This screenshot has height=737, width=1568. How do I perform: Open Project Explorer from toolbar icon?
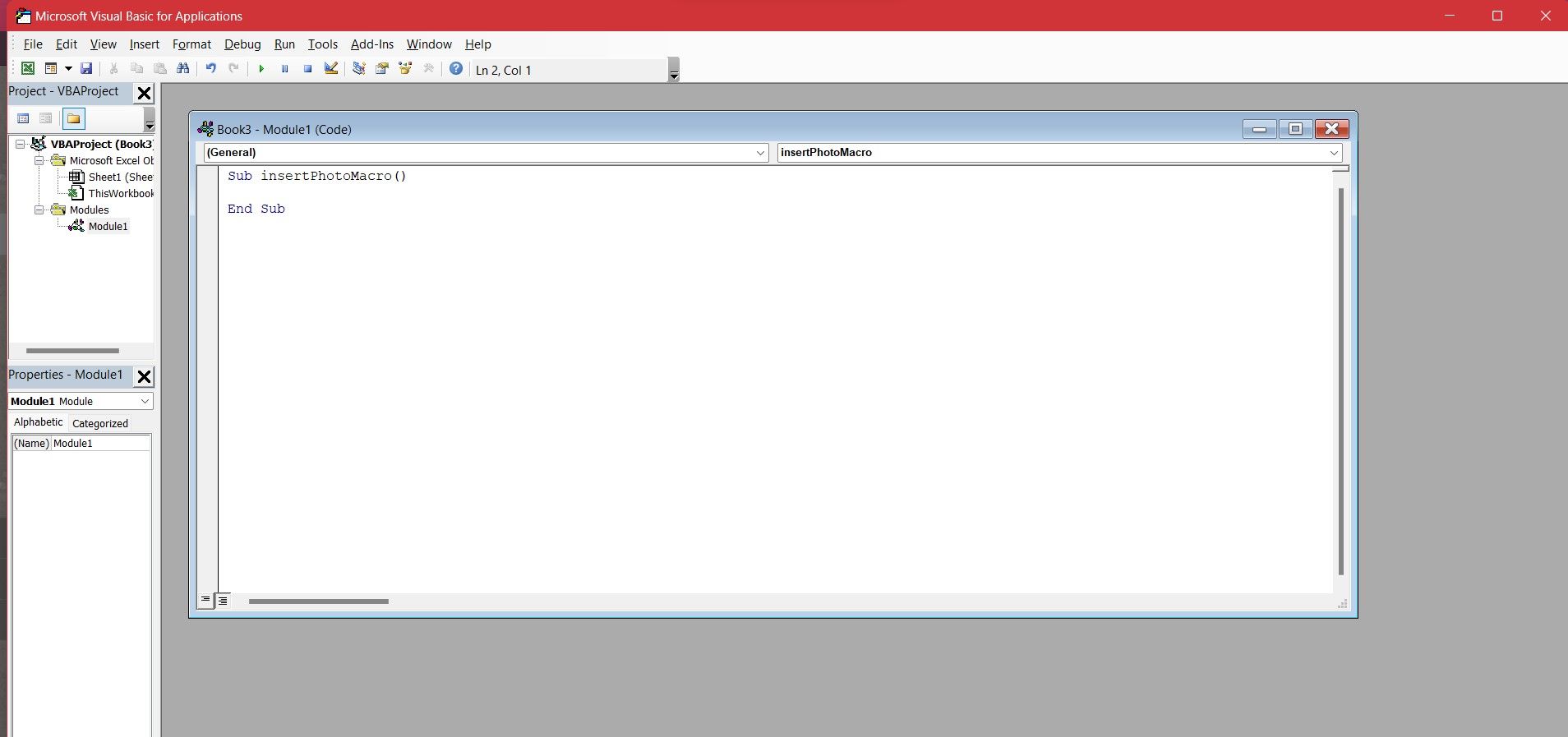[359, 69]
